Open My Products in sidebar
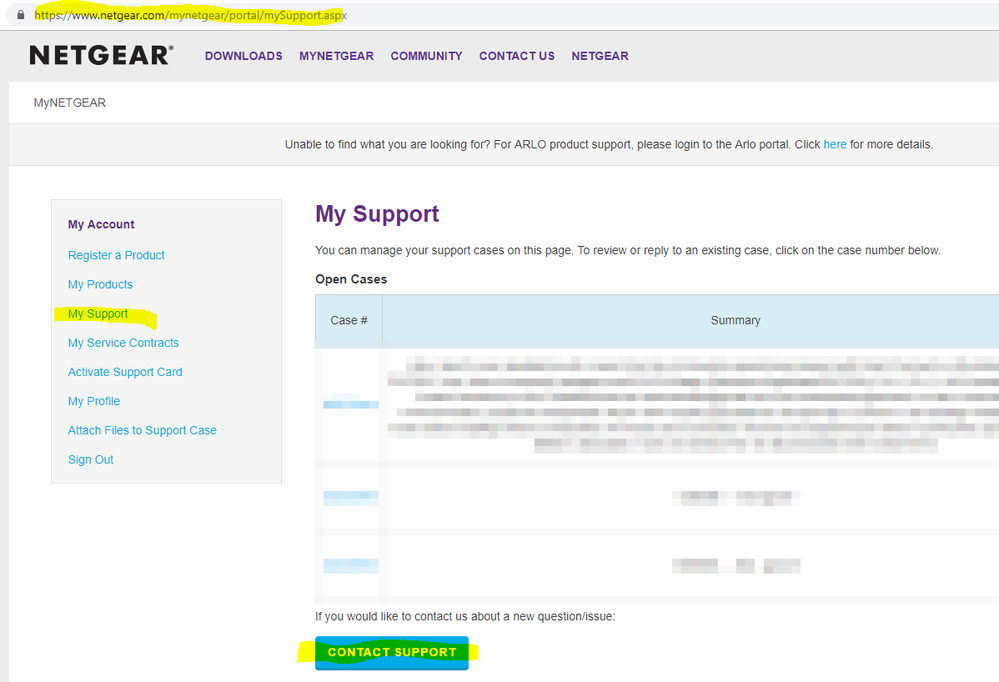Screen dimensions: 999x682 100,284
